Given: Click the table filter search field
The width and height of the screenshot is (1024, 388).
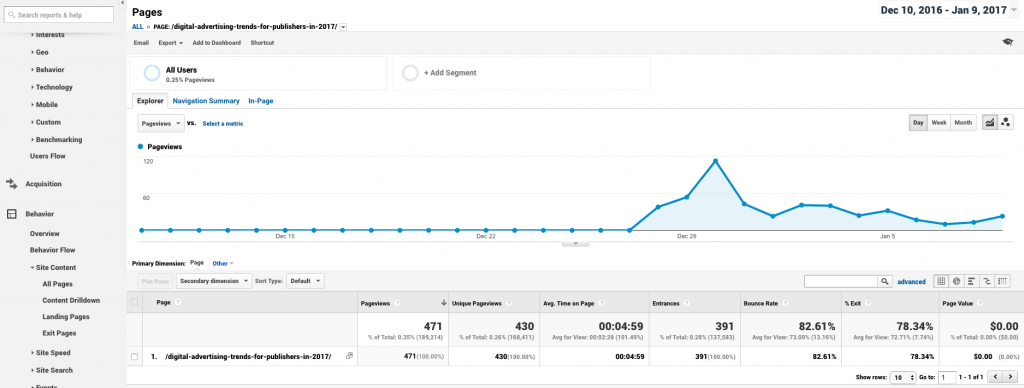Looking at the screenshot, I should point(841,282).
